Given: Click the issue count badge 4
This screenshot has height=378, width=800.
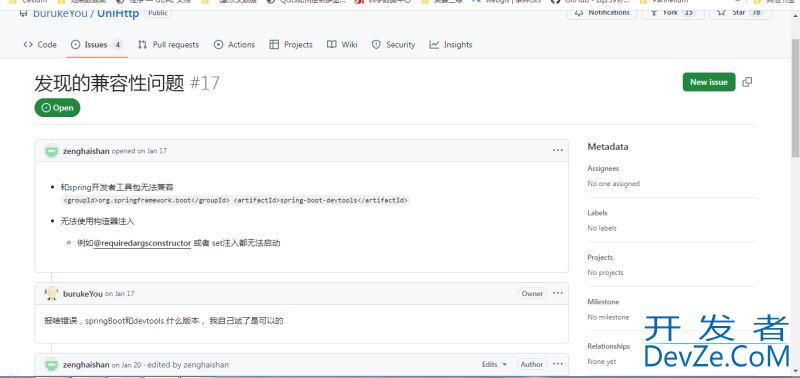Looking at the screenshot, I should pyautogui.click(x=118, y=45).
